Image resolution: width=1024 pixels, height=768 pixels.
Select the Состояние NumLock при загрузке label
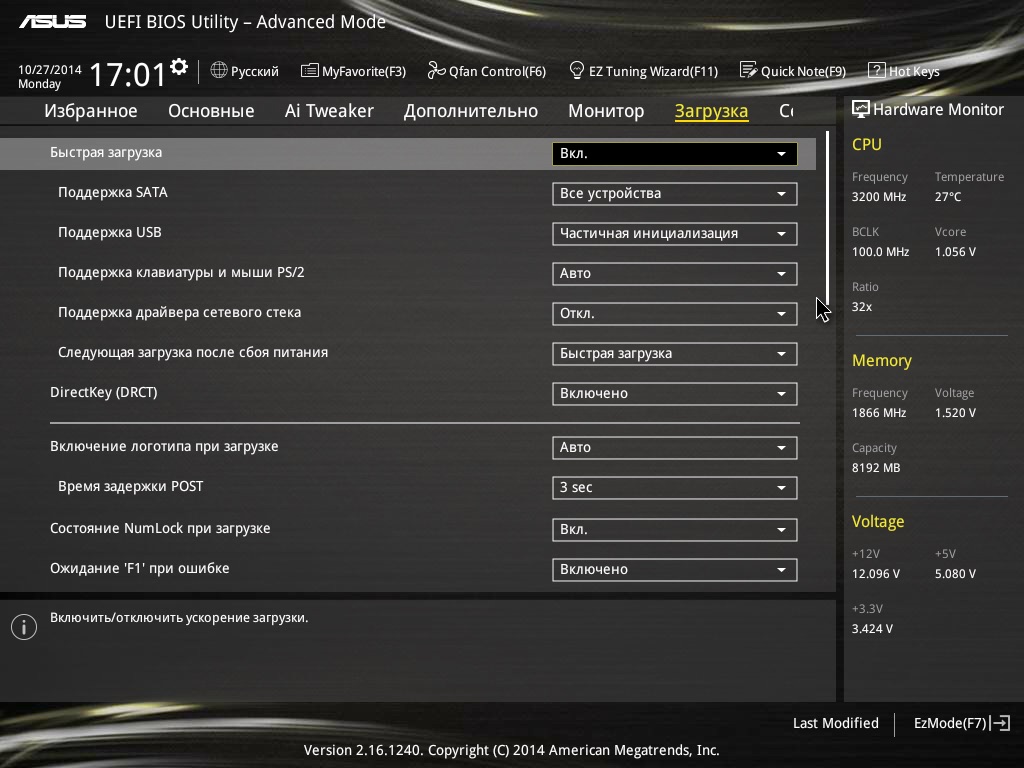[160, 528]
